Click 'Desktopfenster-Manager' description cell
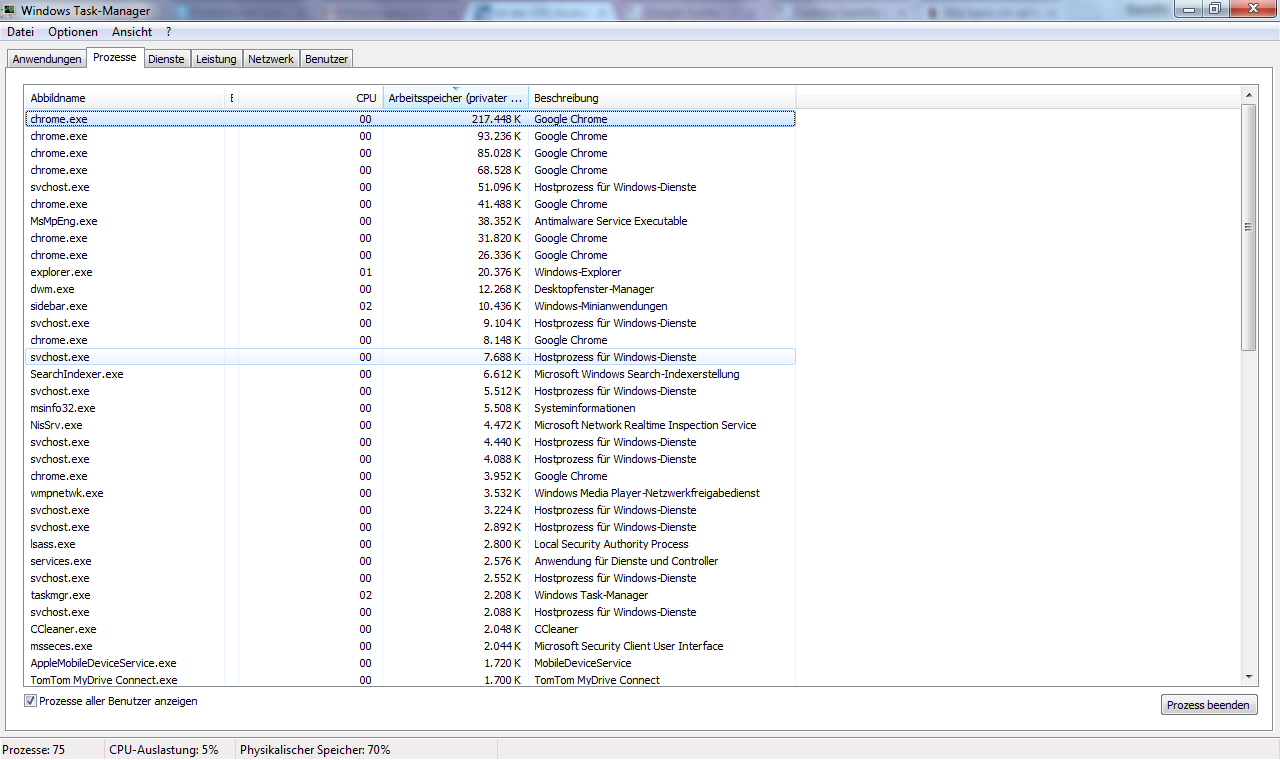 [x=596, y=289]
